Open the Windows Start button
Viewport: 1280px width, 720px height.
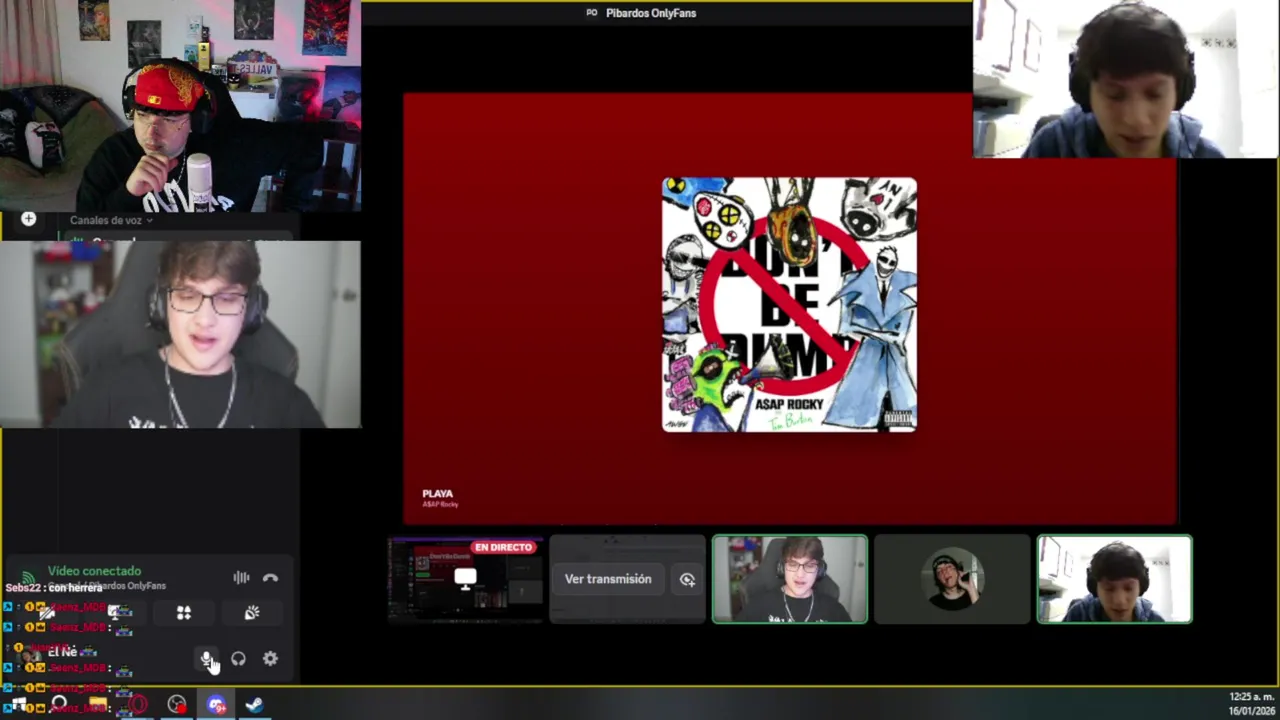click(19, 705)
